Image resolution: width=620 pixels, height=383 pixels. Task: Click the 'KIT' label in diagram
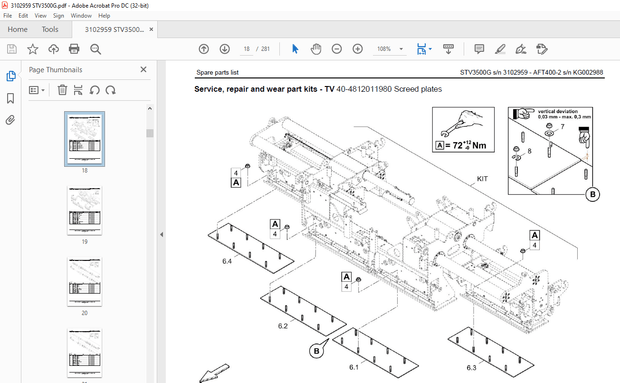tap(482, 179)
